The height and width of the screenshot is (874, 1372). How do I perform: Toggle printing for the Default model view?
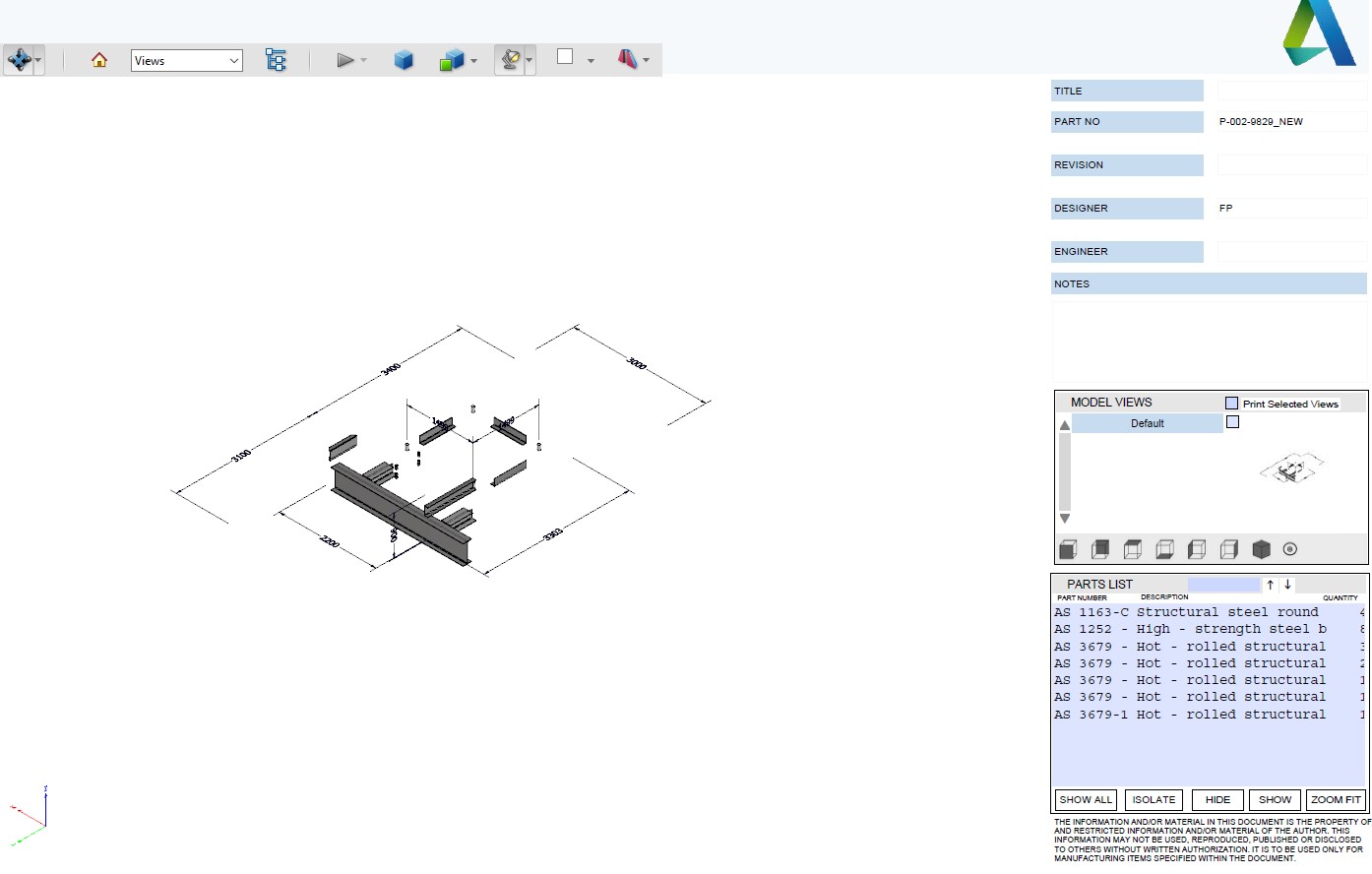1233,421
